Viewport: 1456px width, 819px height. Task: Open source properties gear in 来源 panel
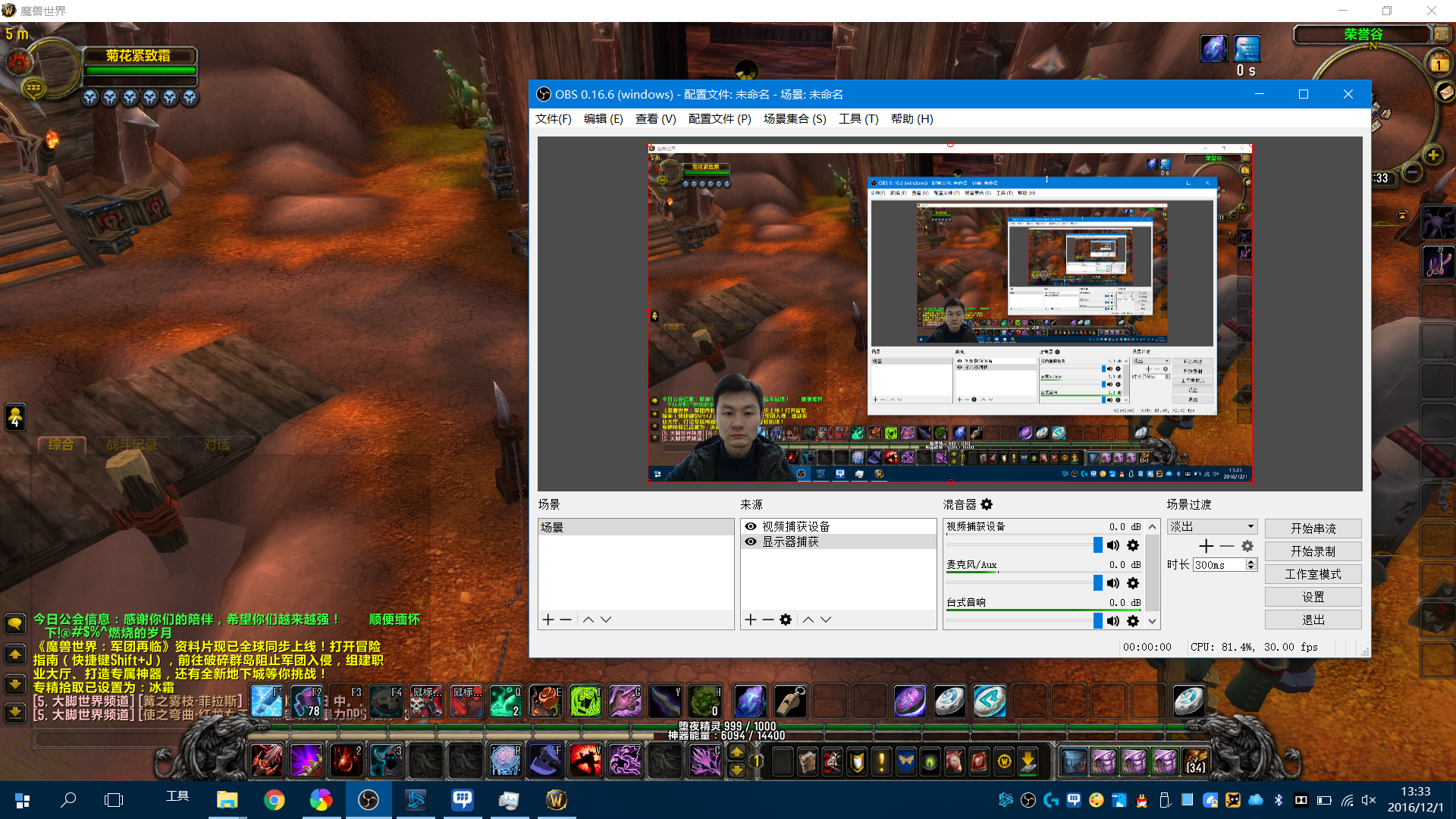point(786,620)
